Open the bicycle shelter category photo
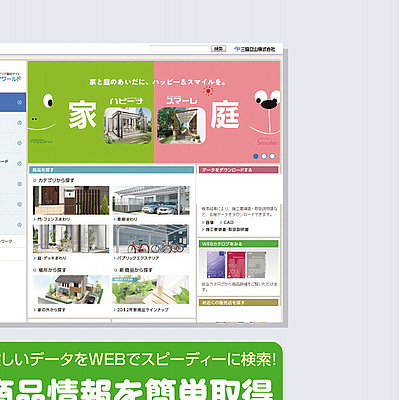Screen dimensions: 400x400 151,239
